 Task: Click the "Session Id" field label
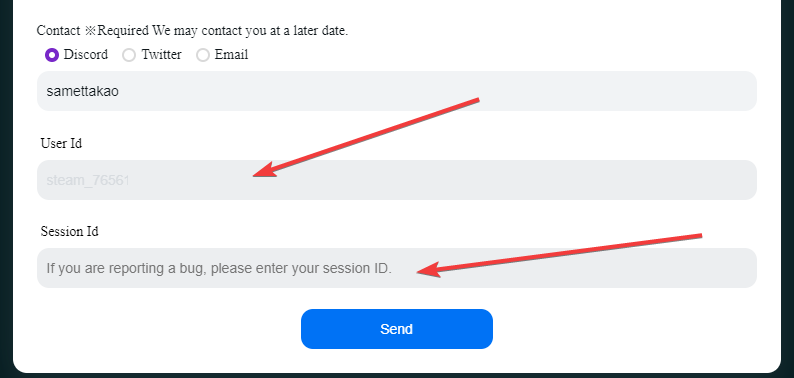[x=69, y=232]
